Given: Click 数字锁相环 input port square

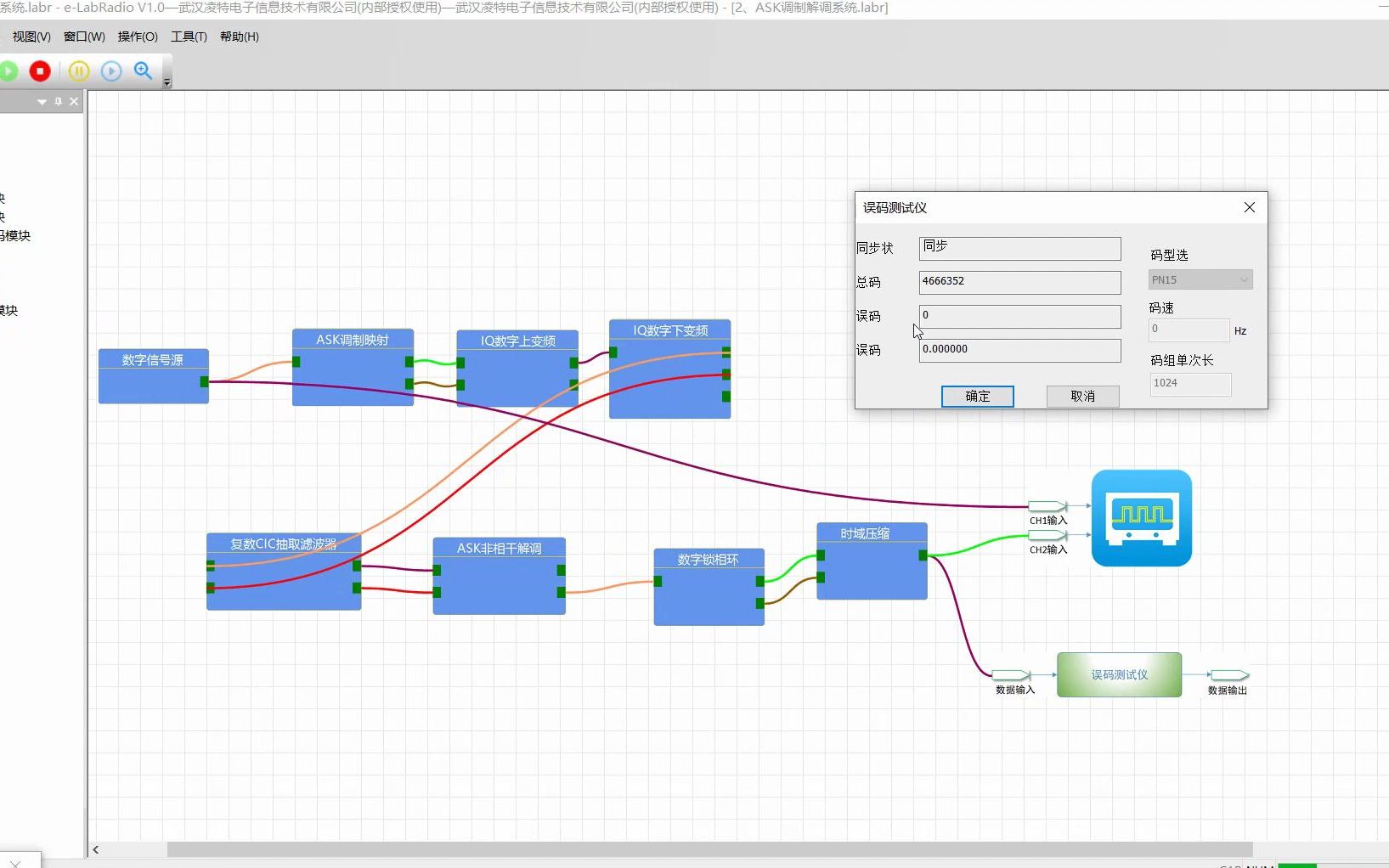Looking at the screenshot, I should pyautogui.click(x=658, y=582).
